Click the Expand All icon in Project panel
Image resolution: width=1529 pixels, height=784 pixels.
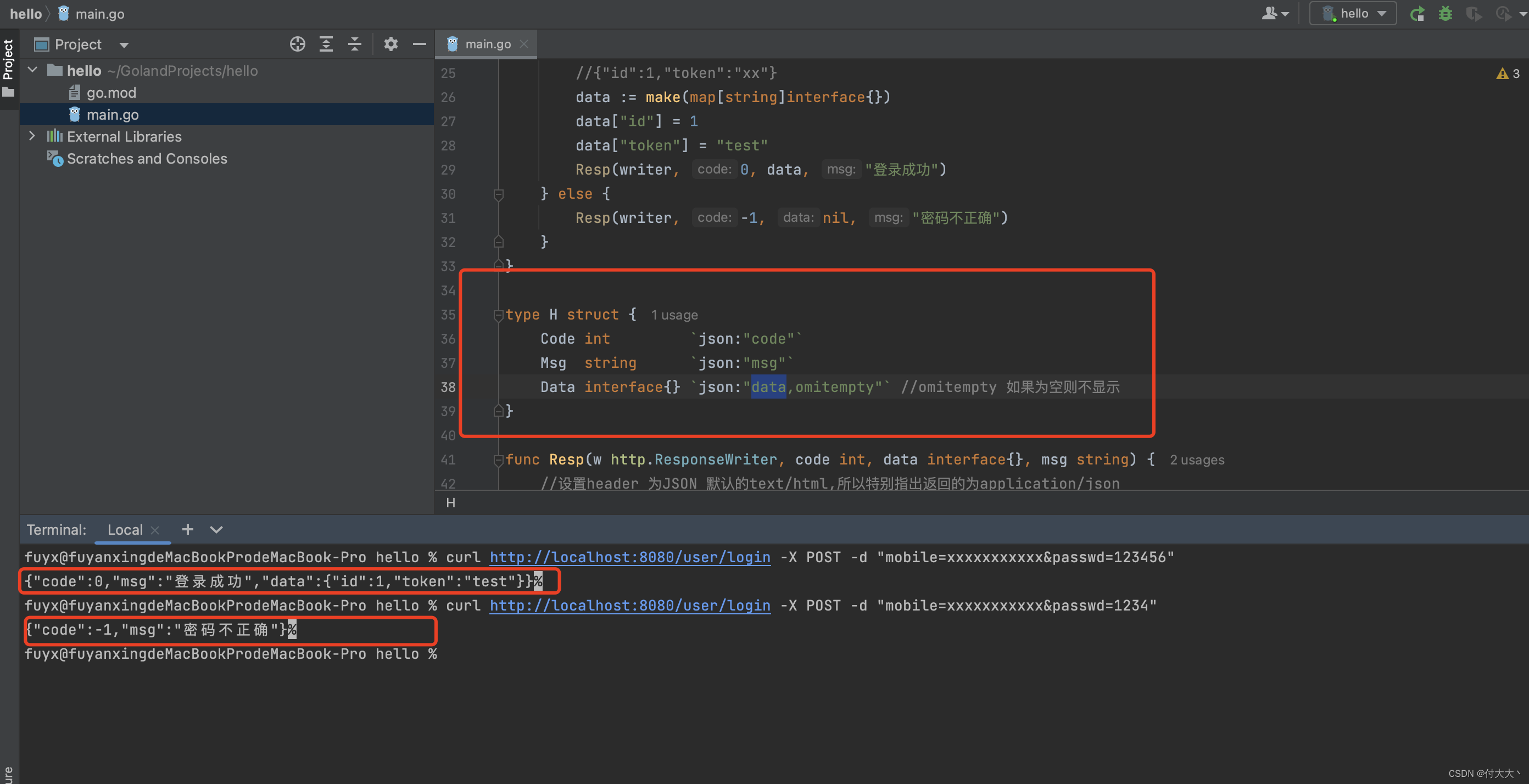tap(326, 44)
